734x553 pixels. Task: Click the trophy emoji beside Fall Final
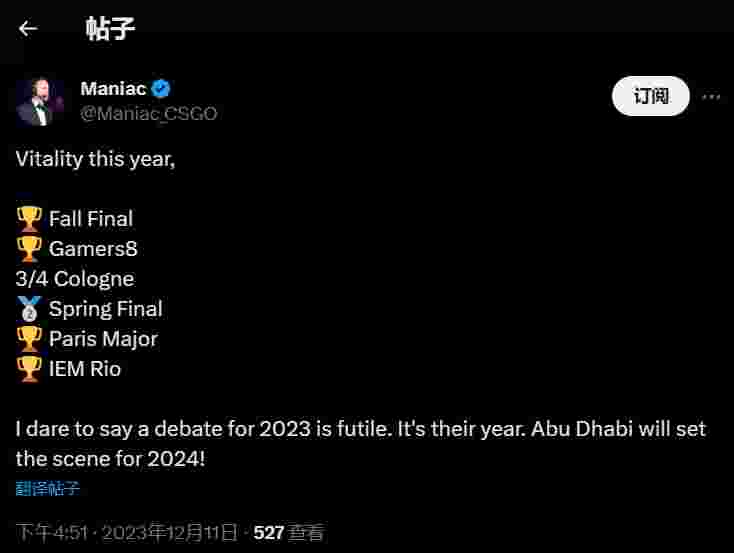[29, 218]
